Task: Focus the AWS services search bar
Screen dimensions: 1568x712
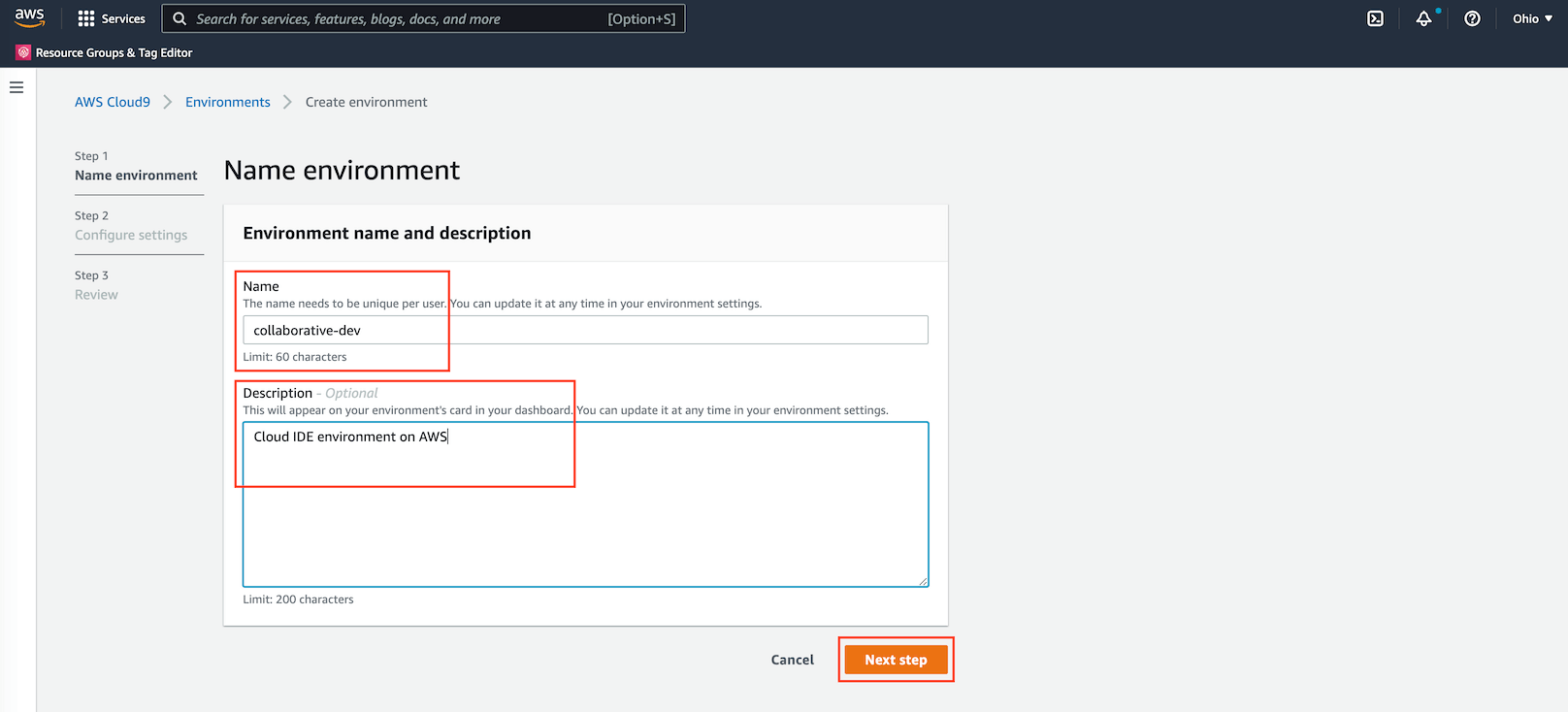Action: 423,18
